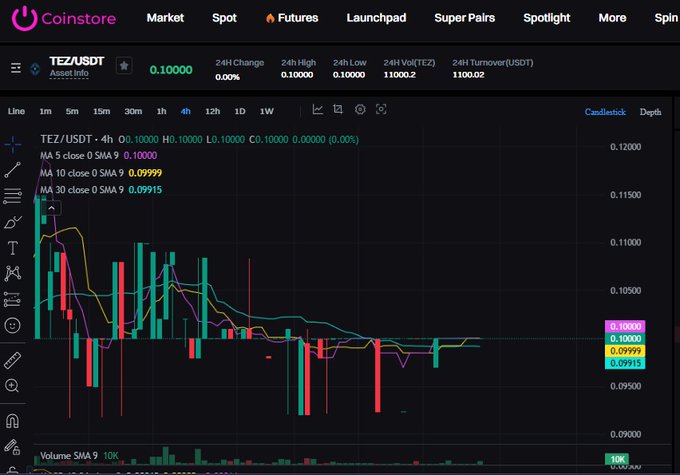Open chart indicators icon

coord(317,110)
